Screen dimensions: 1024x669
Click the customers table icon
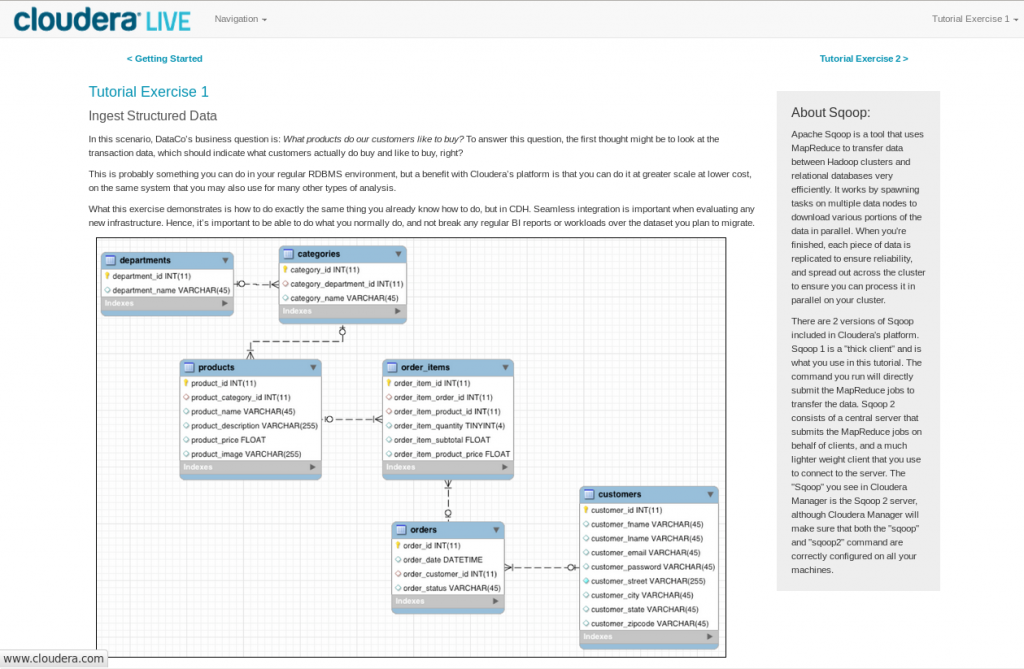pyautogui.click(x=589, y=495)
